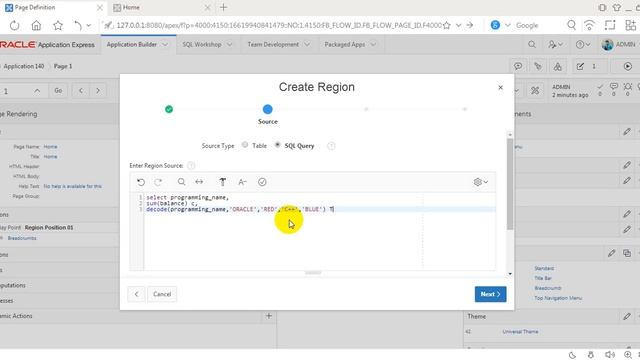This screenshot has width=640, height=360.
Task: Click the dialog vertical scrollbar thumb
Action: tap(510, 184)
